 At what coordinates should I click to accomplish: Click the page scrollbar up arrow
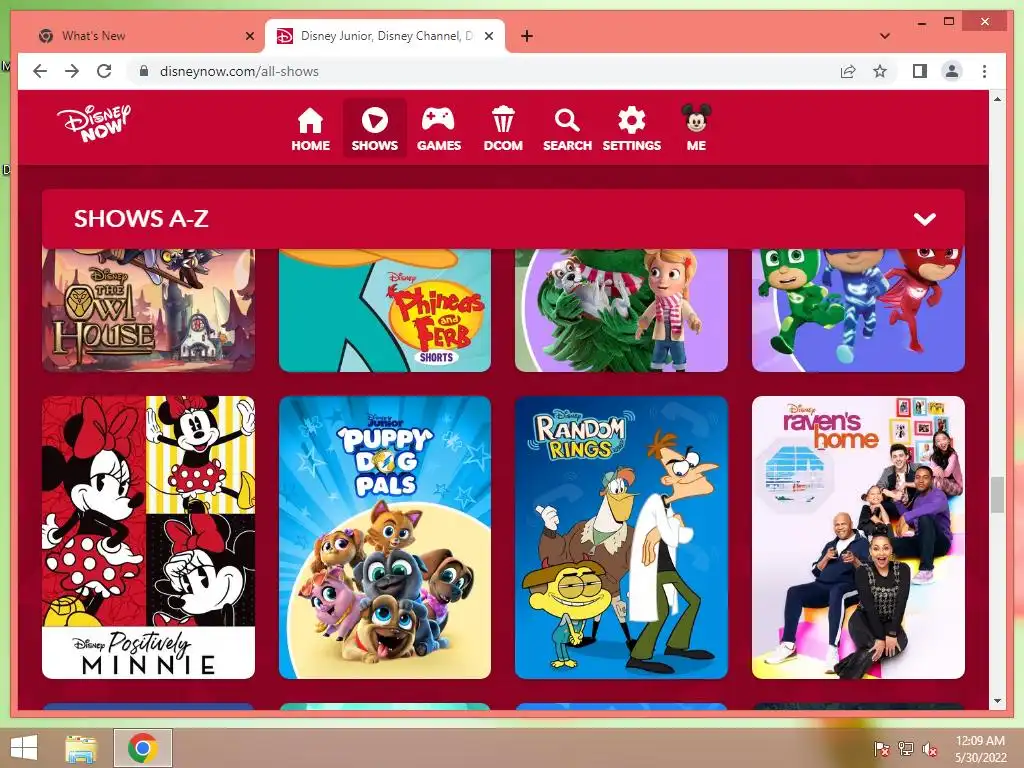pyautogui.click(x=997, y=99)
